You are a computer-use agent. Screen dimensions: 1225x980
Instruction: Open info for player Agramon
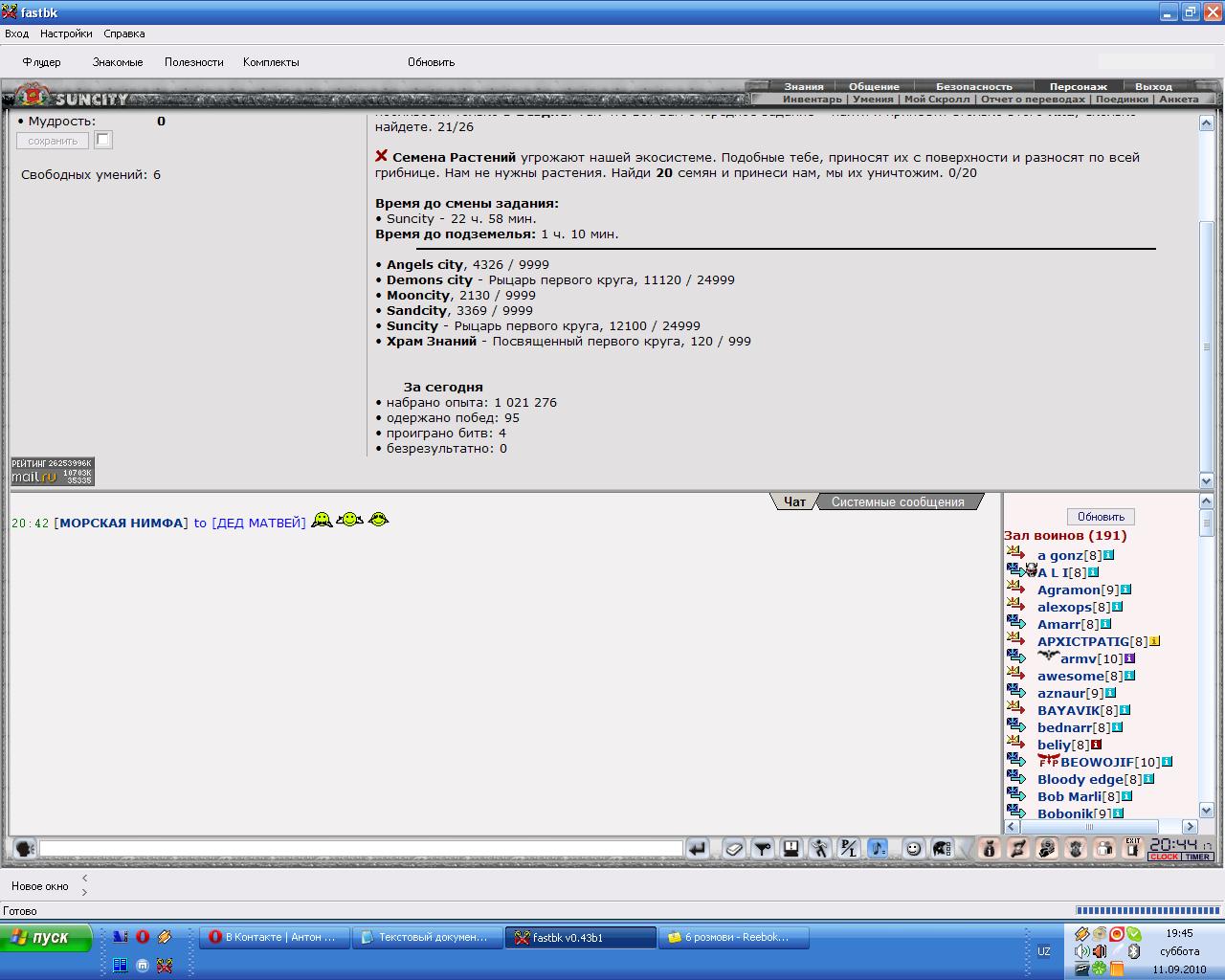point(1126,590)
